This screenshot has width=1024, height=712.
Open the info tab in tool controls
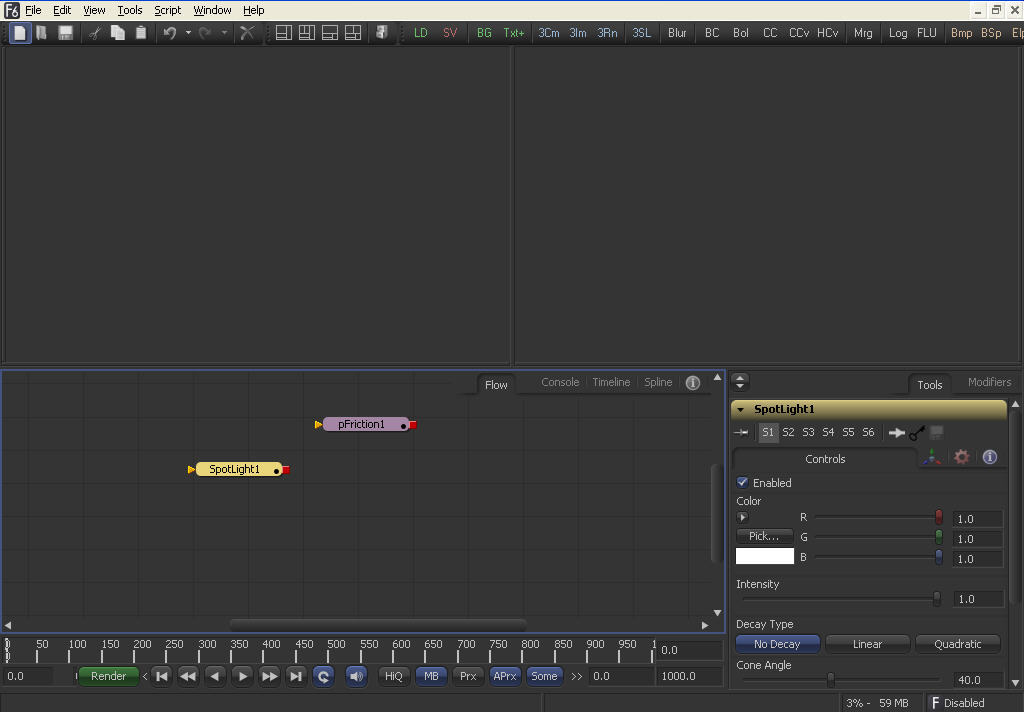click(990, 457)
